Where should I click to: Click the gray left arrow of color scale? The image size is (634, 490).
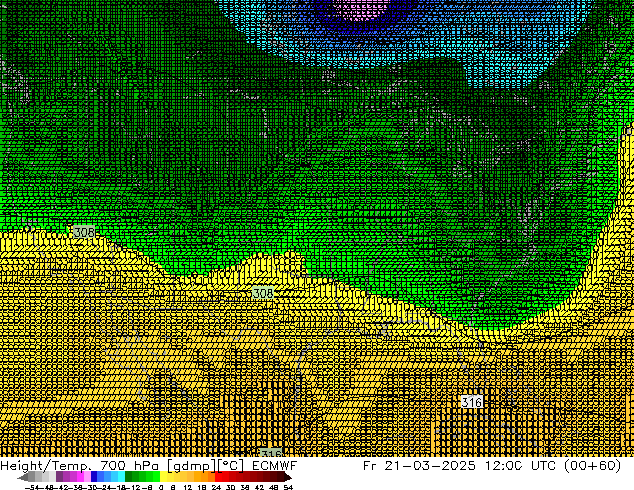[x=23, y=477]
